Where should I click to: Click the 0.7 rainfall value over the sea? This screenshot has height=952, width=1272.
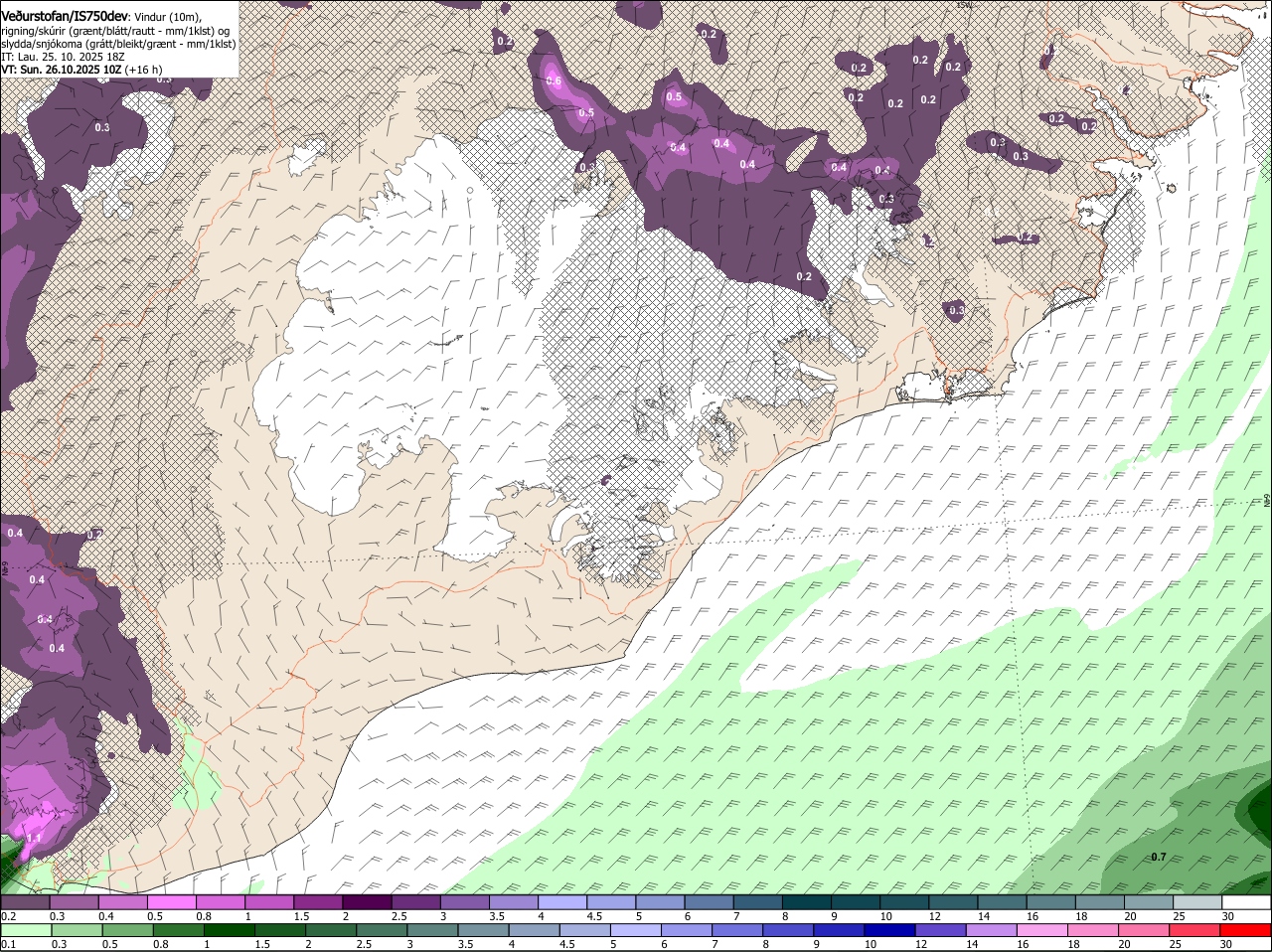(1159, 857)
